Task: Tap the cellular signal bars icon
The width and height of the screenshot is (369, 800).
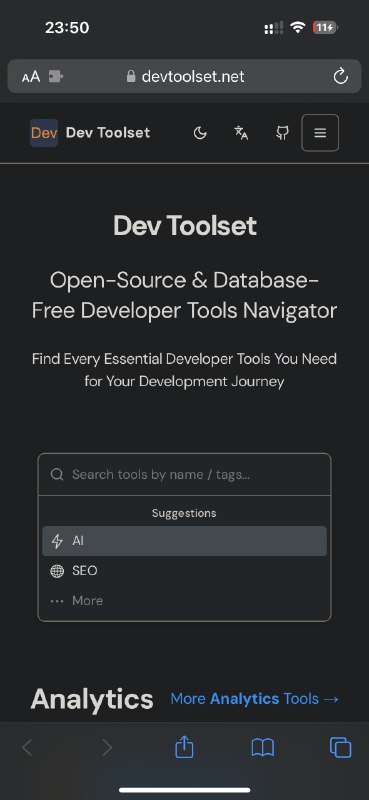Action: click(274, 28)
